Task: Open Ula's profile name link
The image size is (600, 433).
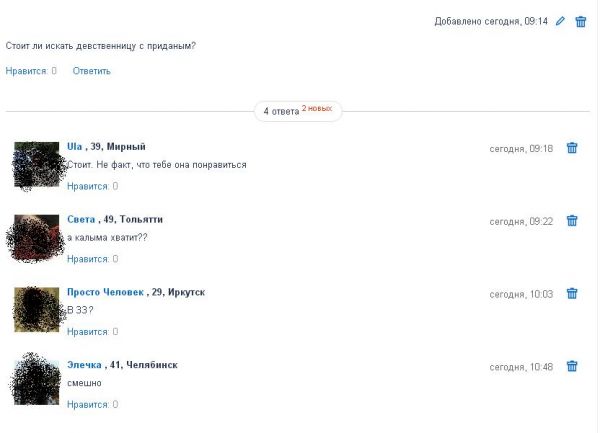Action: pyautogui.click(x=75, y=147)
